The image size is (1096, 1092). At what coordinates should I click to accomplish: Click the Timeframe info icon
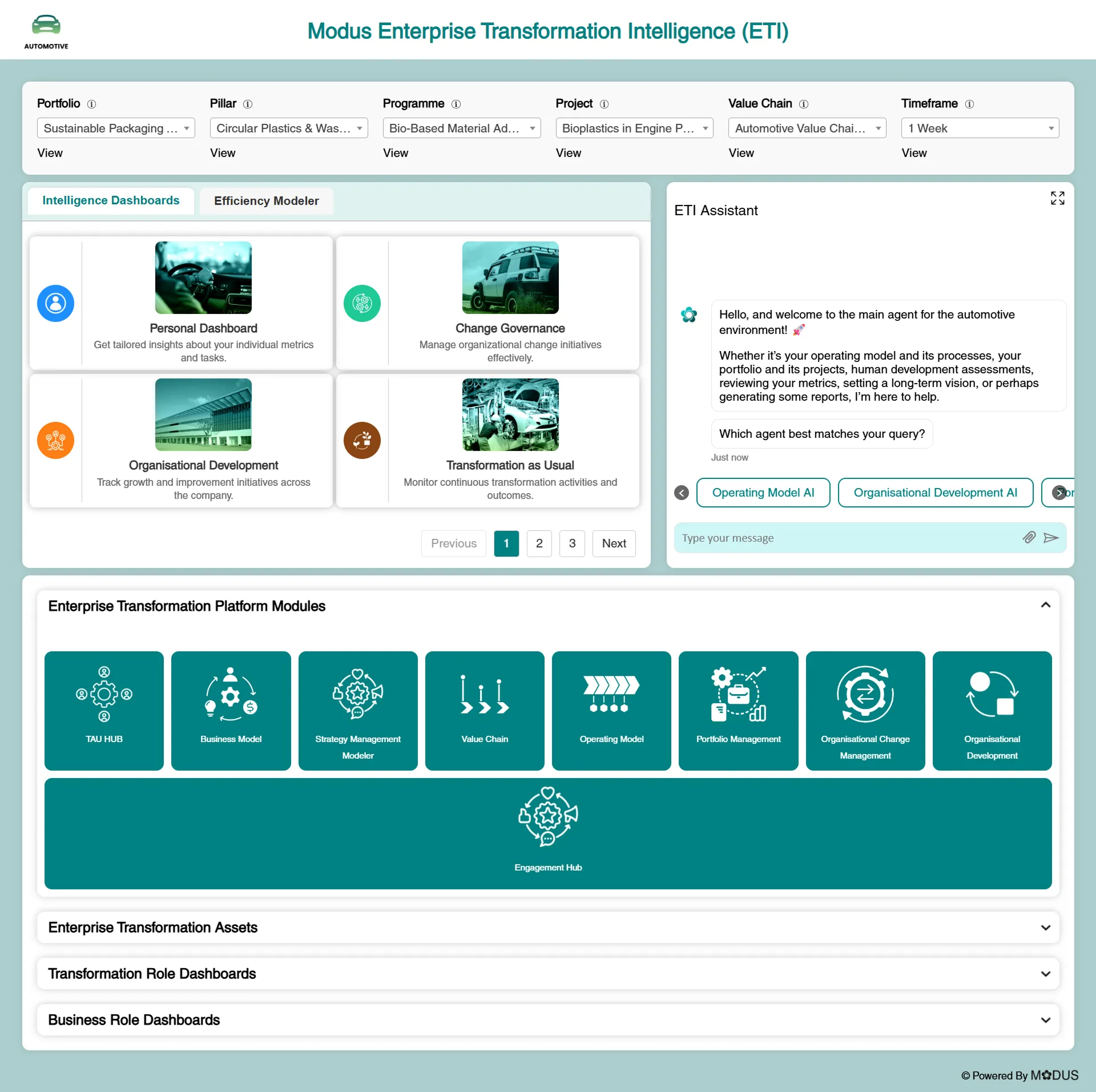(969, 104)
